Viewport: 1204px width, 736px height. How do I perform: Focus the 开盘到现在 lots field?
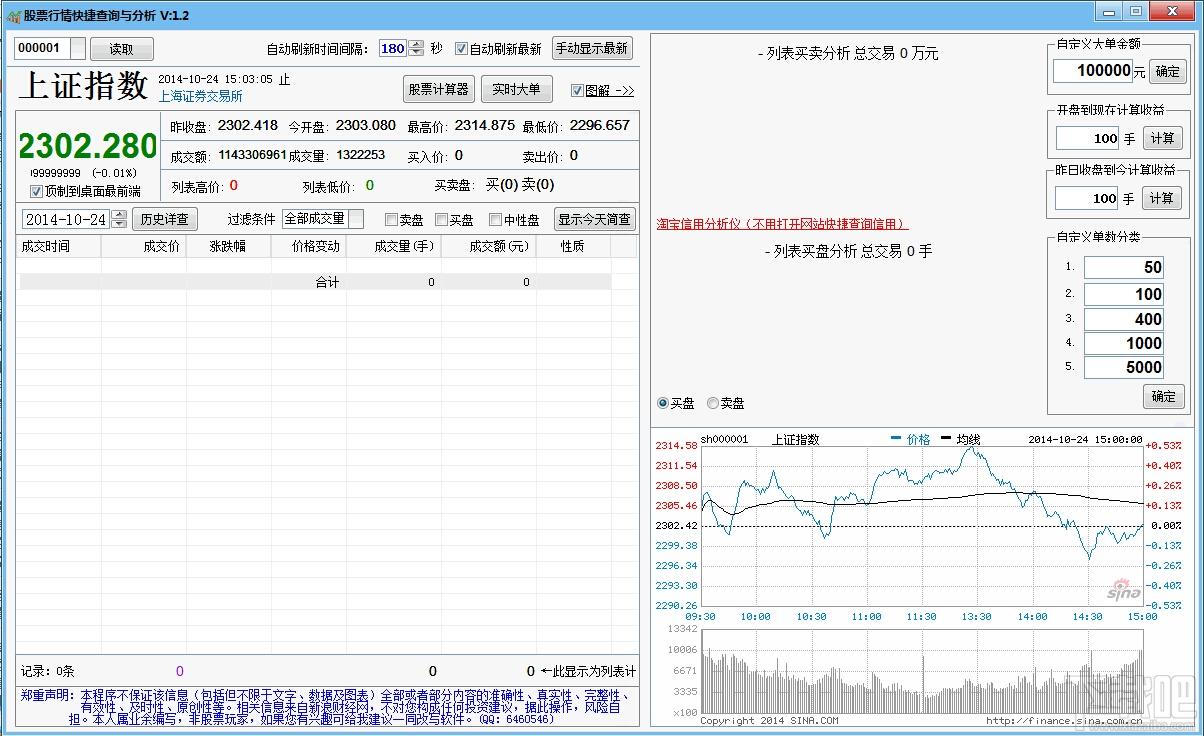pyautogui.click(x=1088, y=139)
